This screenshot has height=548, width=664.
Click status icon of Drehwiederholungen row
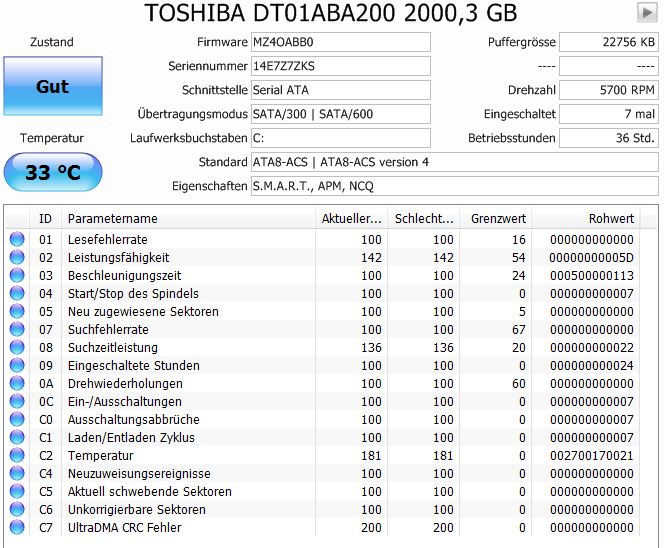pos(17,383)
